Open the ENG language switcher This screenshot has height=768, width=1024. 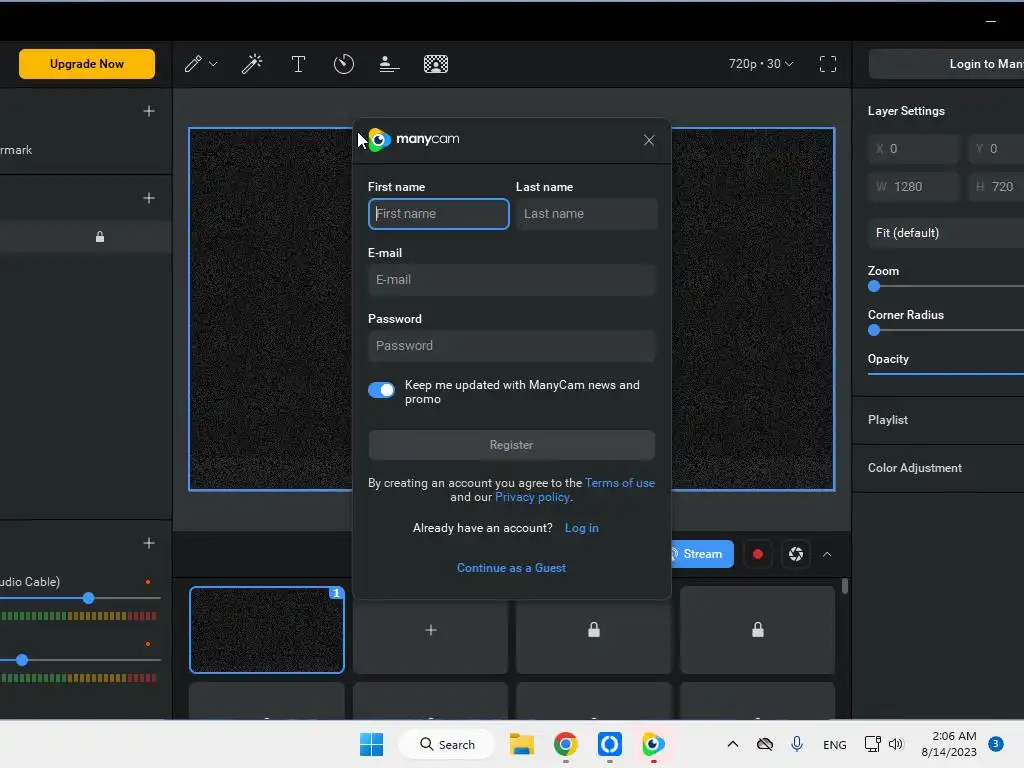click(x=835, y=744)
